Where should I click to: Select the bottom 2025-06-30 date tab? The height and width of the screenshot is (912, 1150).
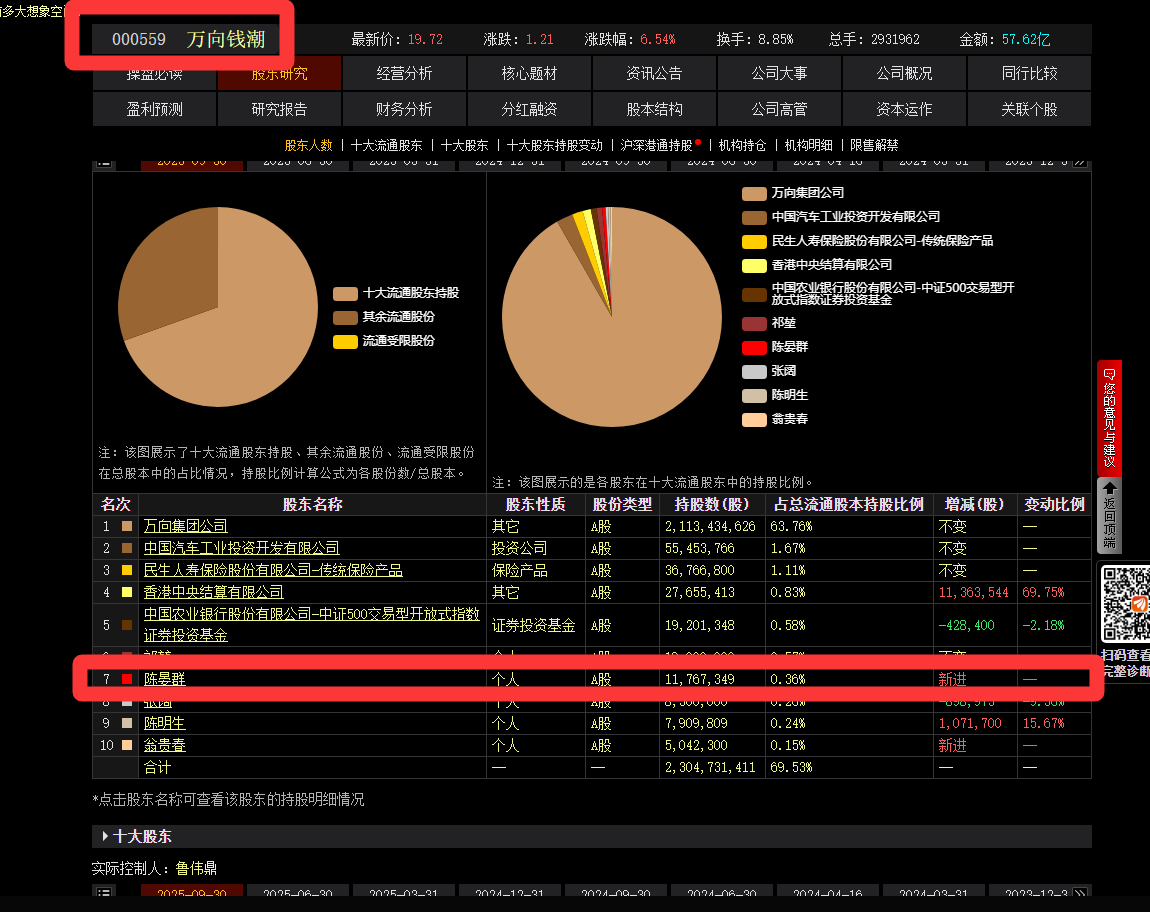click(x=298, y=892)
